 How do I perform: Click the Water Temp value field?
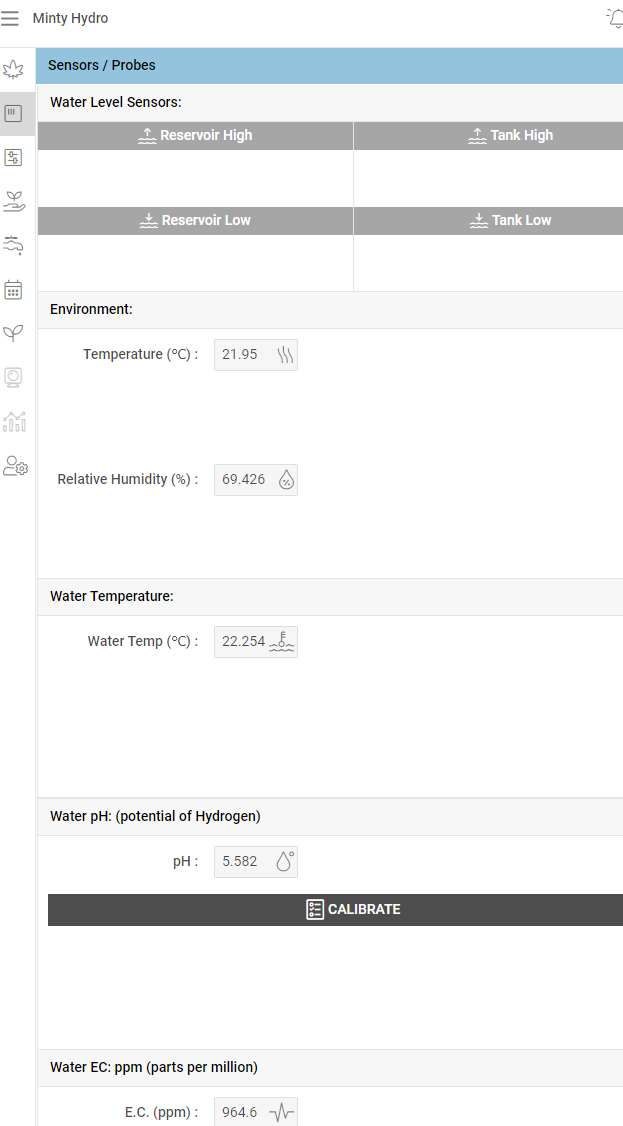click(x=245, y=642)
